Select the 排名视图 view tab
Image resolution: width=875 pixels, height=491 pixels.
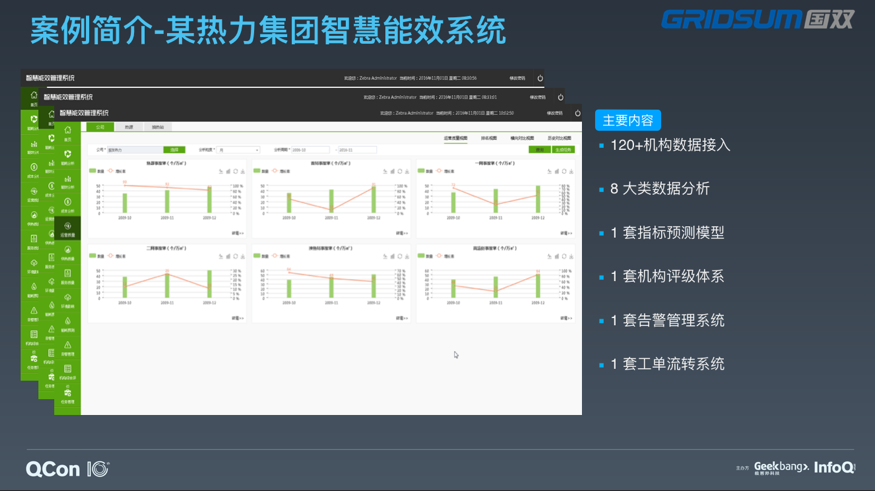pyautogui.click(x=489, y=138)
